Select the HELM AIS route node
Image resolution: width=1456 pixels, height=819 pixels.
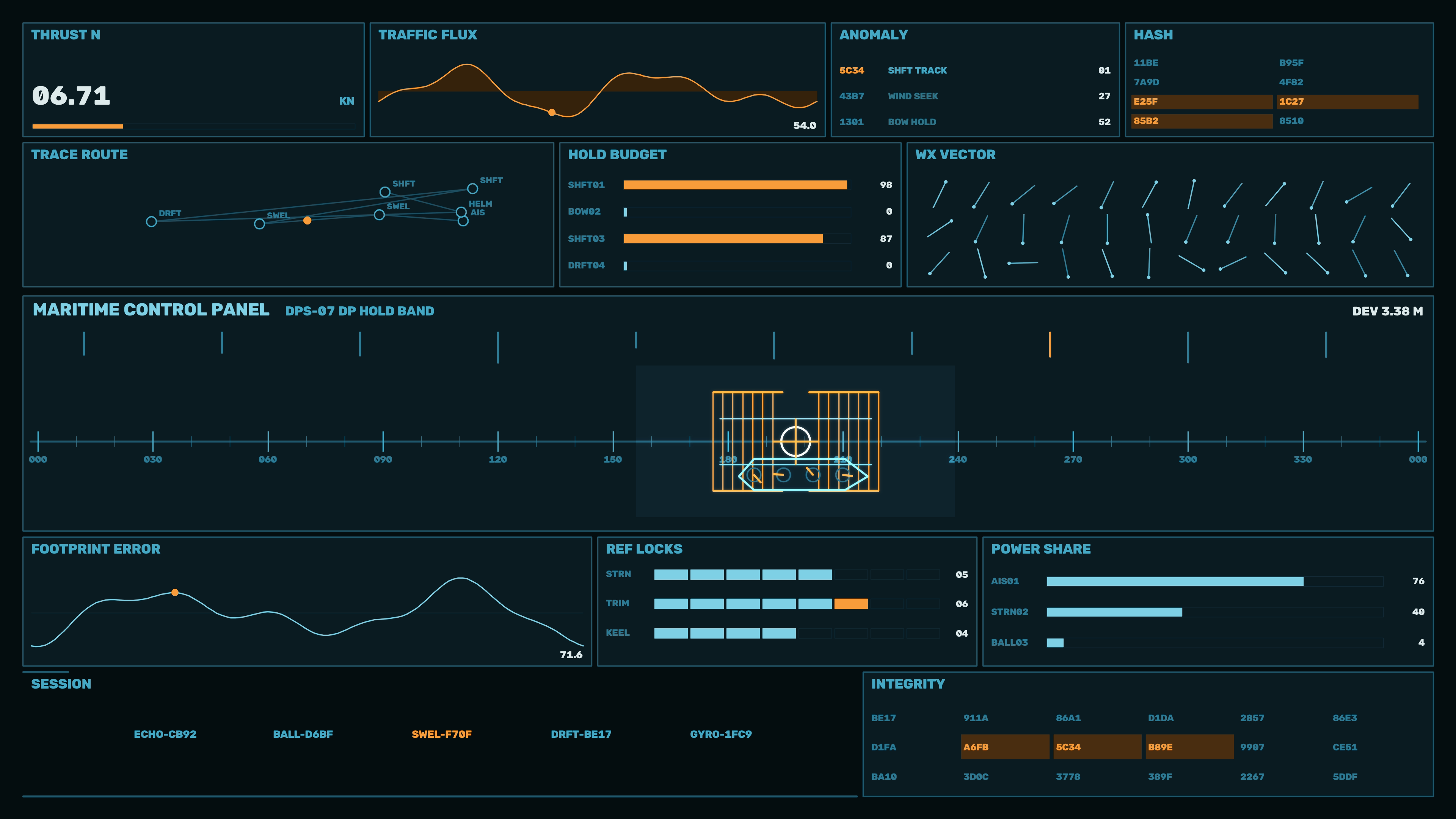461,212
